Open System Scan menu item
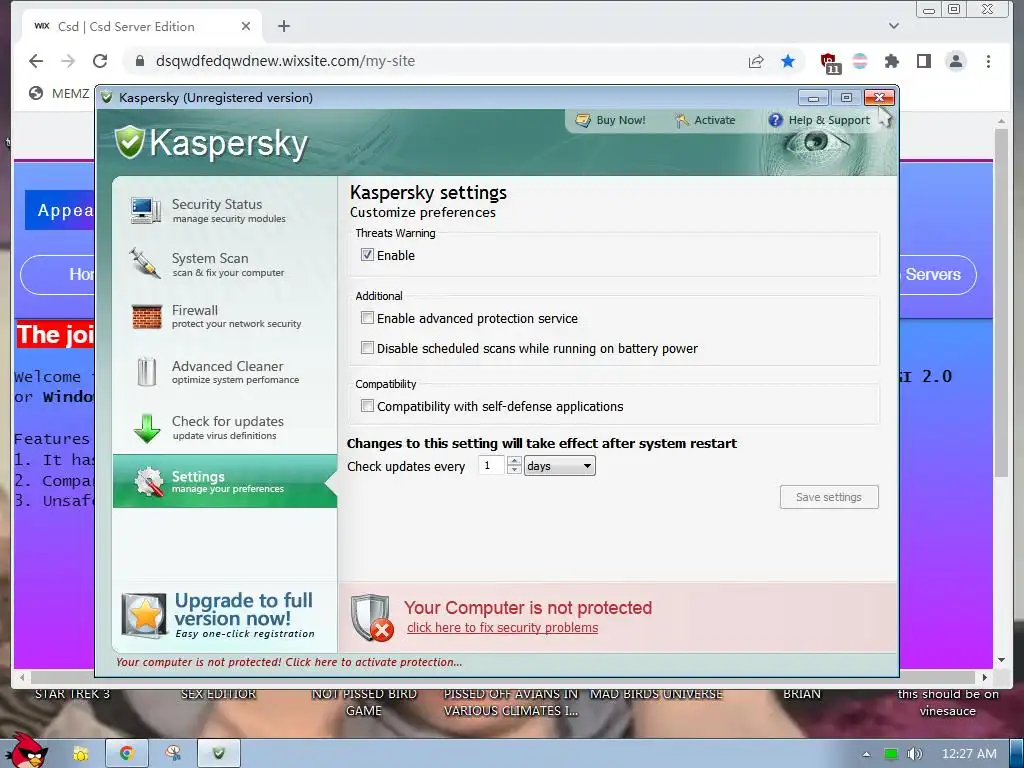 [225, 264]
